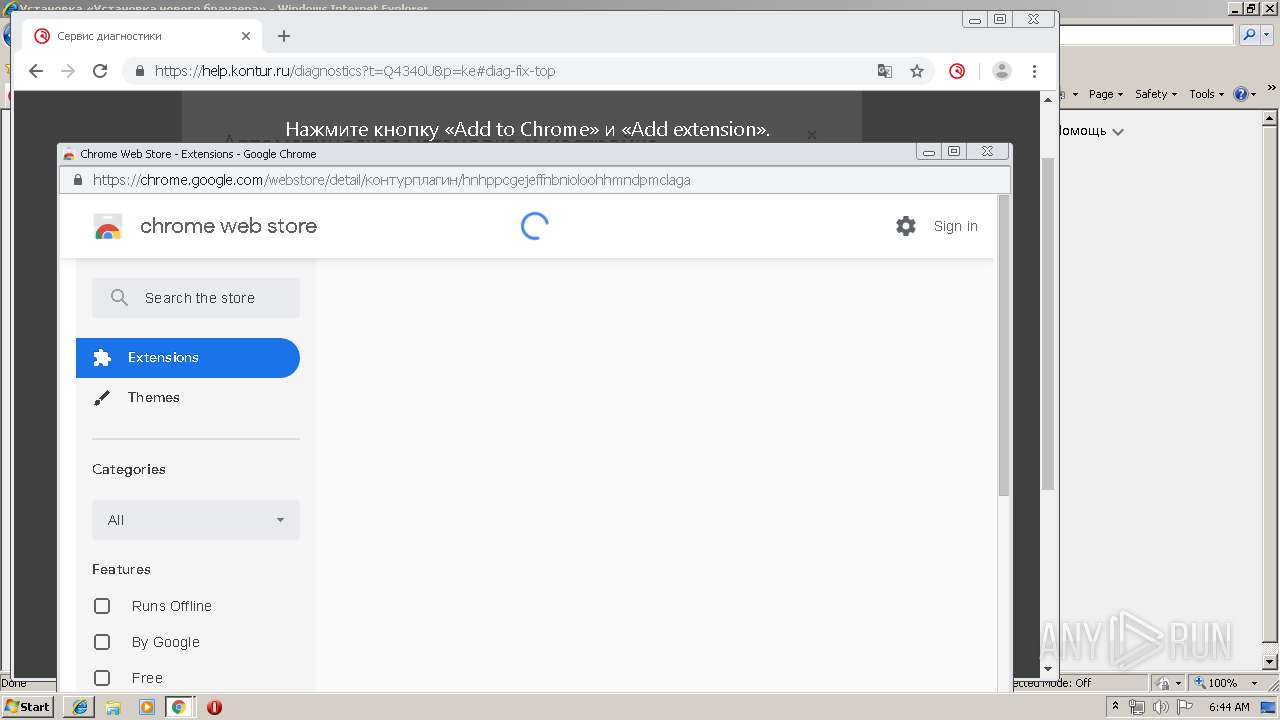Click the red Kontur extension icon
The width and height of the screenshot is (1280, 720).
click(957, 71)
